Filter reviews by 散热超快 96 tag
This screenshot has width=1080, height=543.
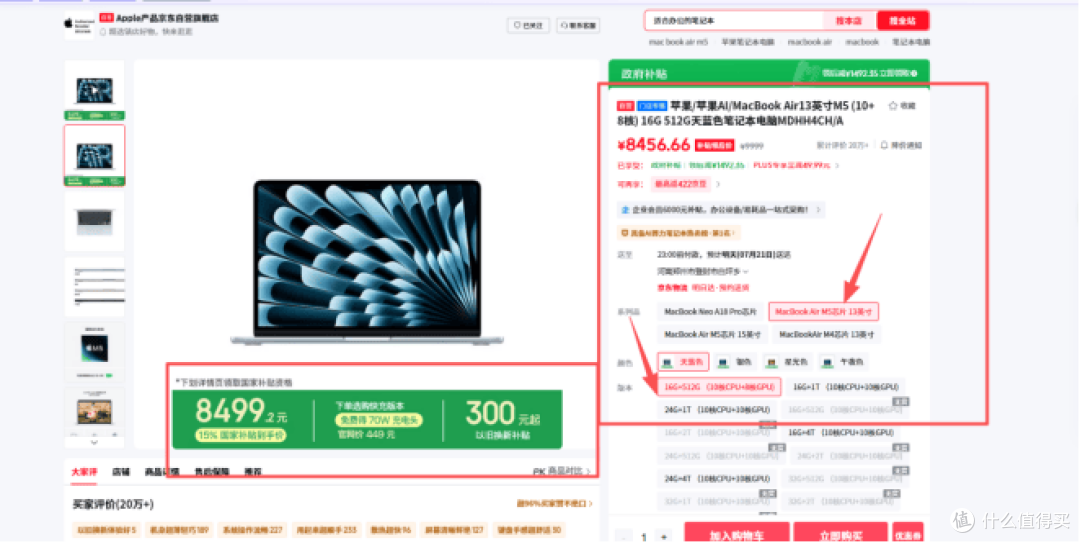pyautogui.click(x=391, y=530)
